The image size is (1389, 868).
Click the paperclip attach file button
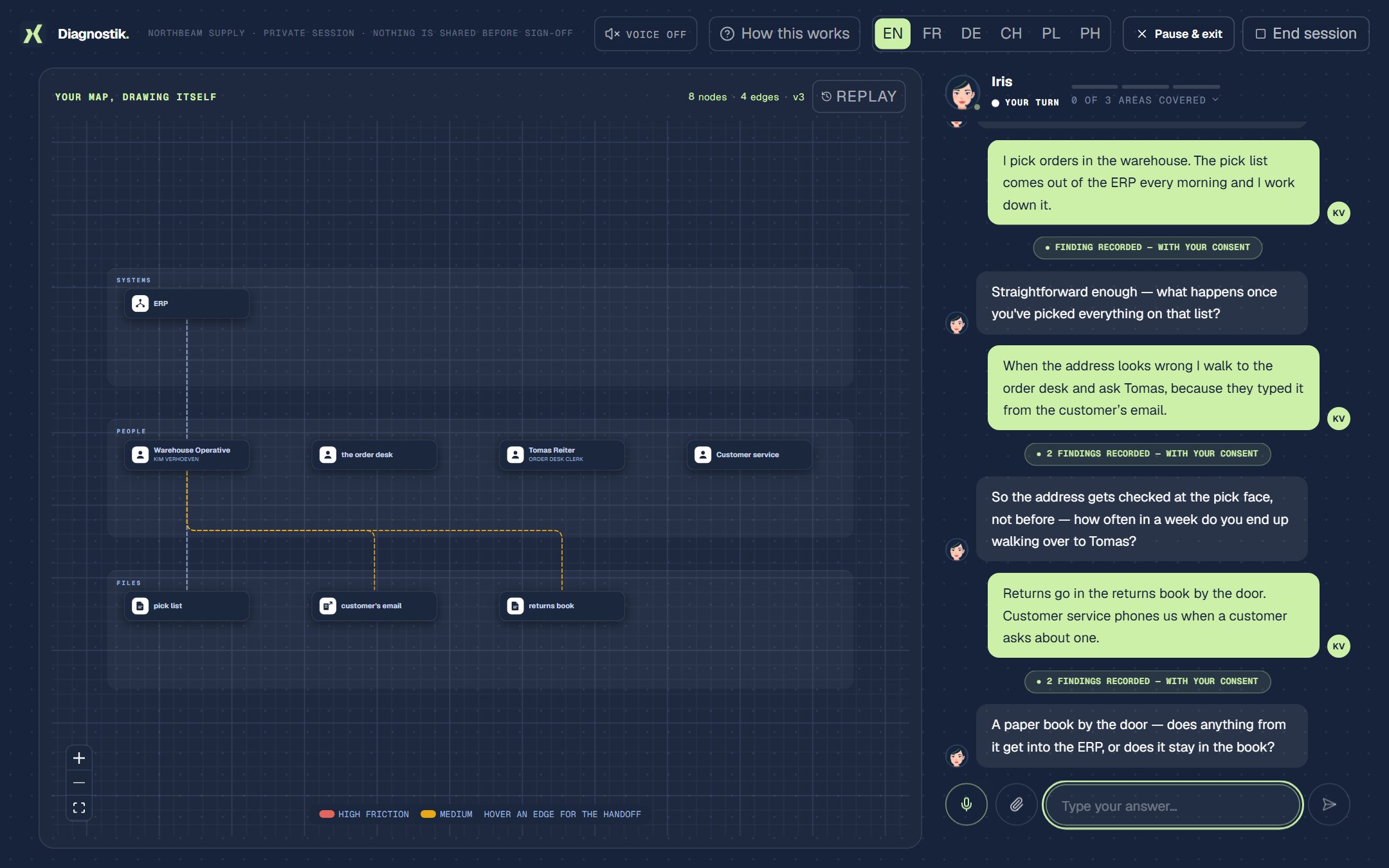tap(1016, 804)
